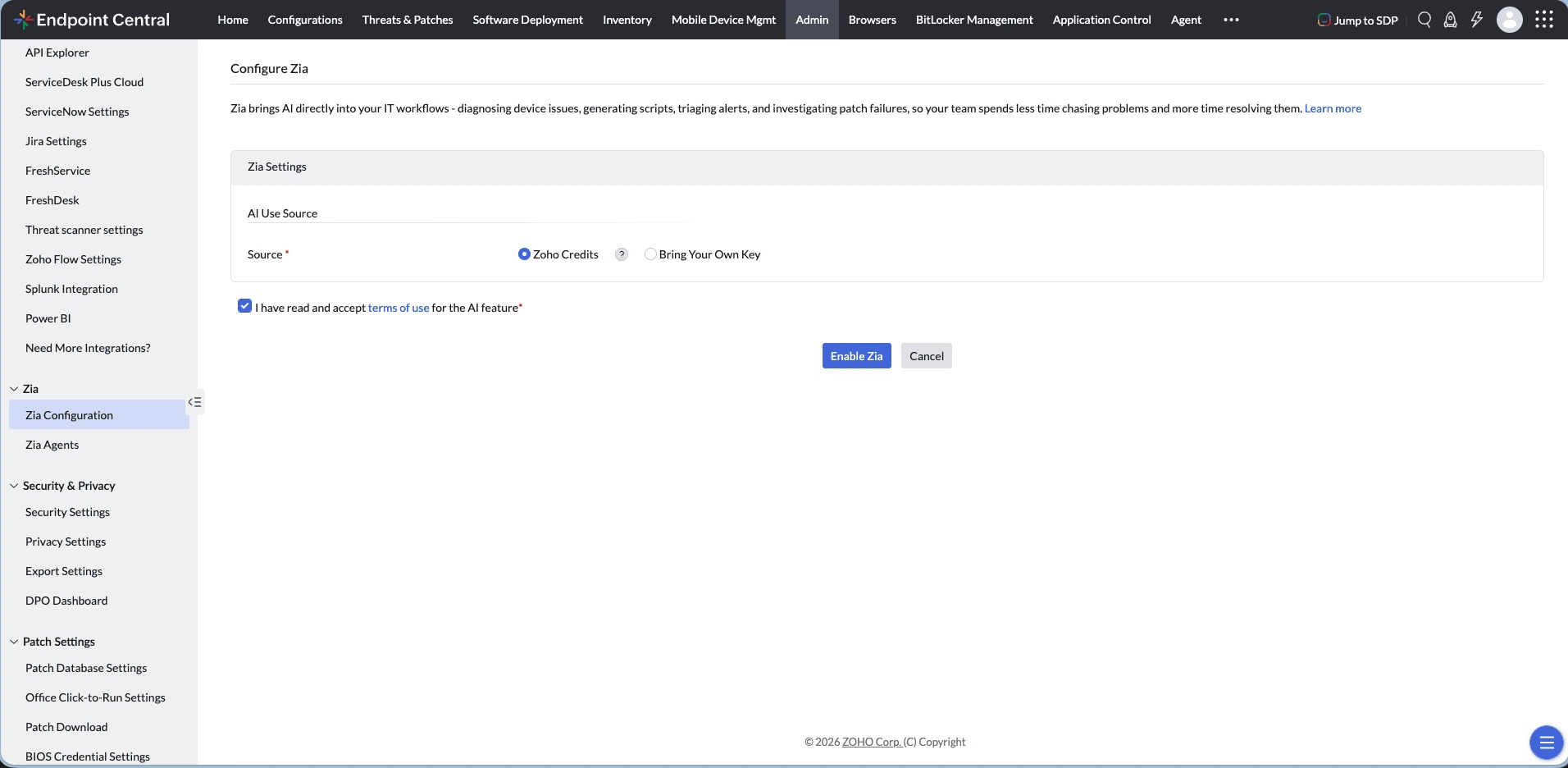Click the Enable Zia button
1568x768 pixels.
coord(856,356)
